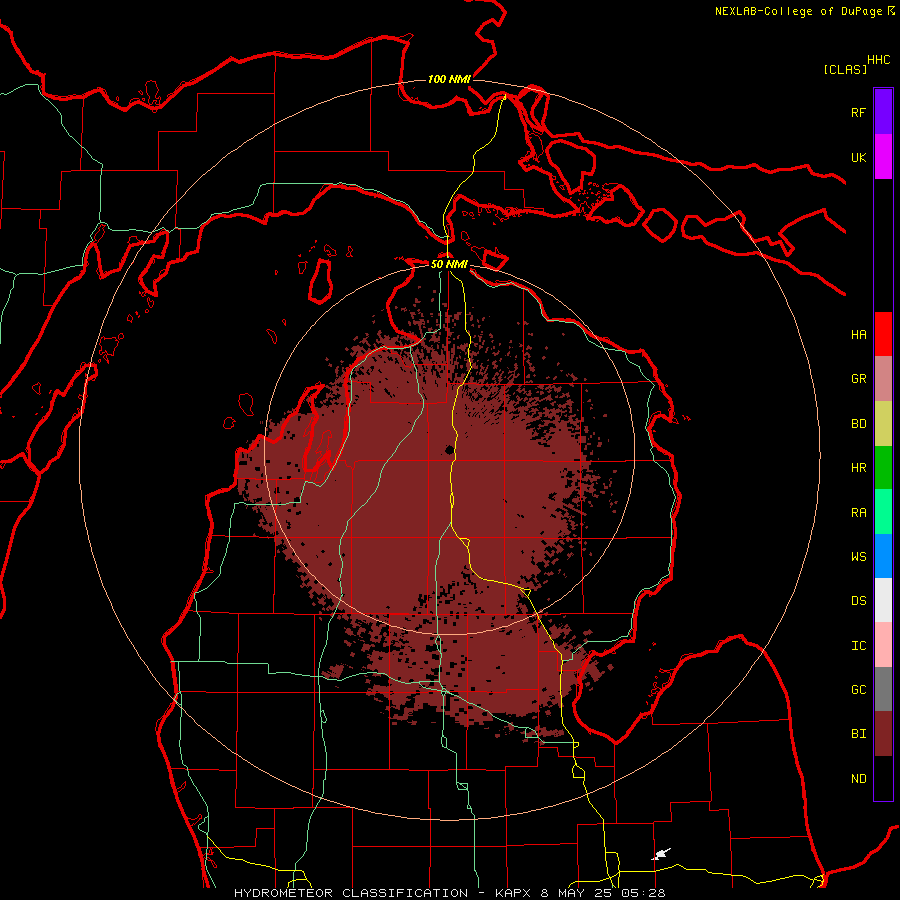Image resolution: width=900 pixels, height=900 pixels.
Task: Click the 'NEXLAB-College of DuPage' credit text
Action: pyautogui.click(x=798, y=11)
